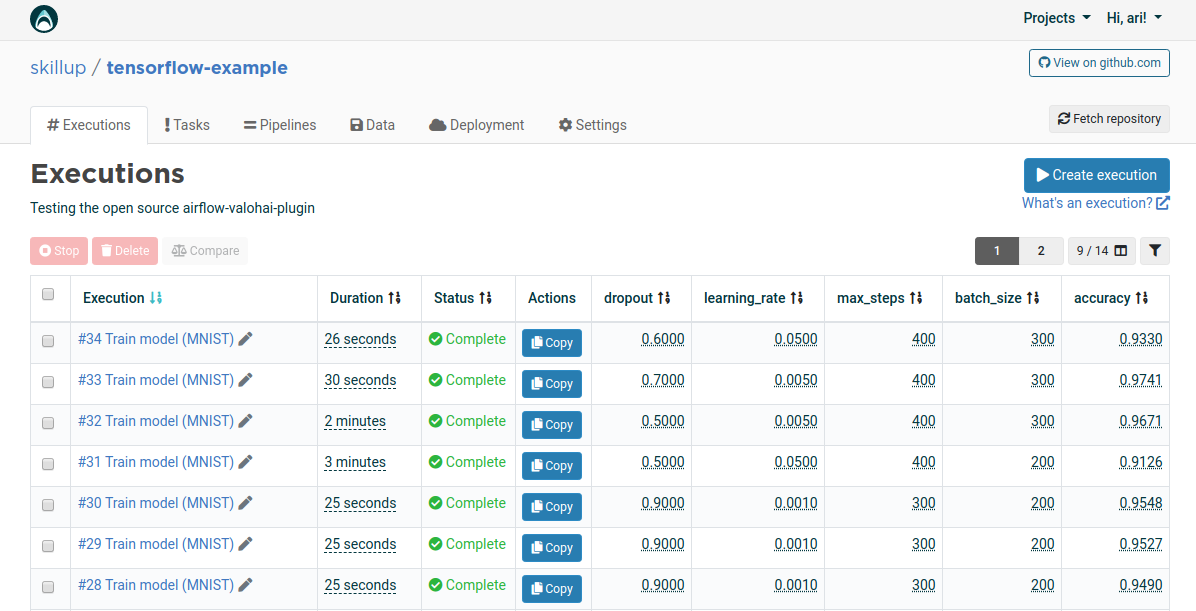The width and height of the screenshot is (1196, 611).
Task: Open the Projects dropdown menu
Action: (x=1056, y=18)
